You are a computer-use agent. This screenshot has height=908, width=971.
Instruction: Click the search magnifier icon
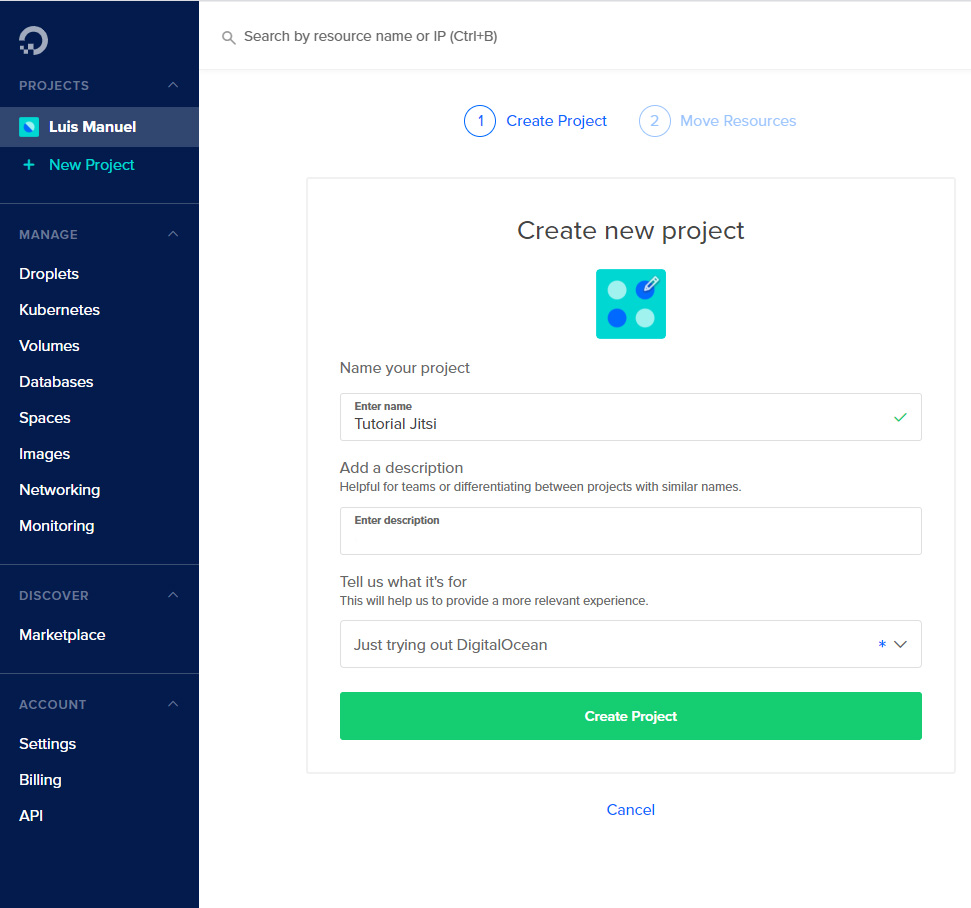(229, 37)
